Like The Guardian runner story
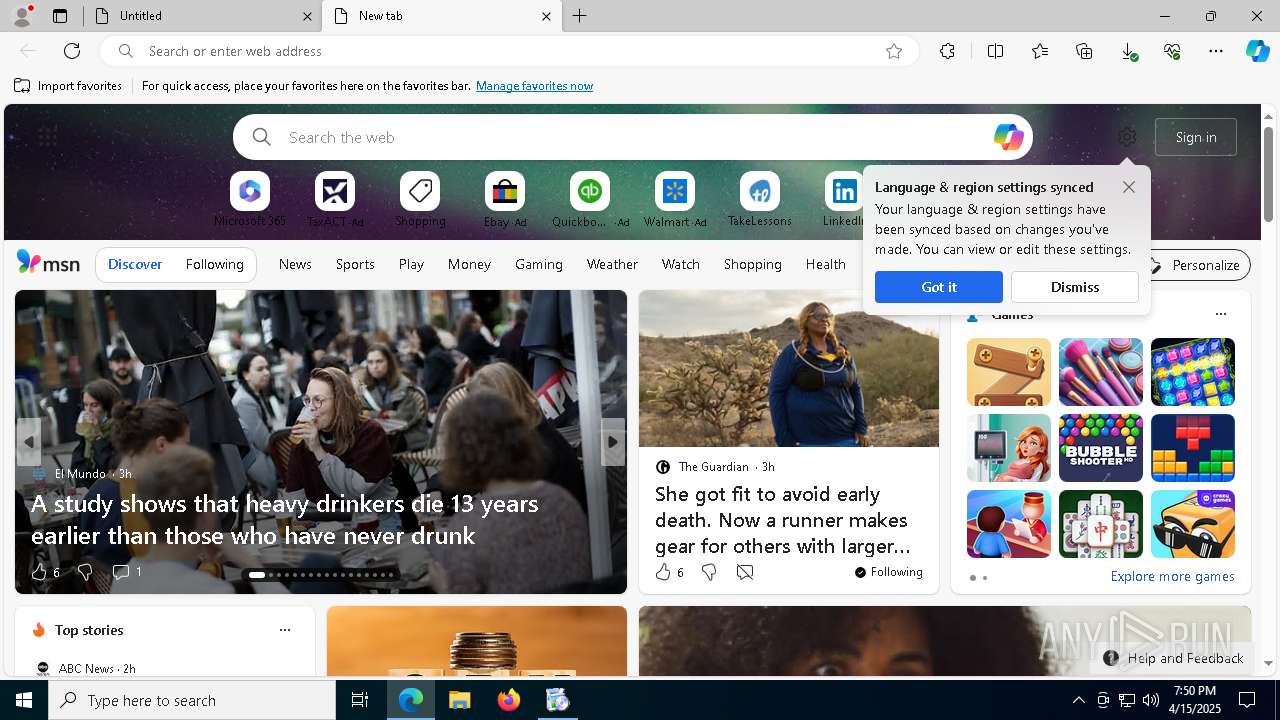Screen dimensions: 1280x720 click(x=663, y=572)
